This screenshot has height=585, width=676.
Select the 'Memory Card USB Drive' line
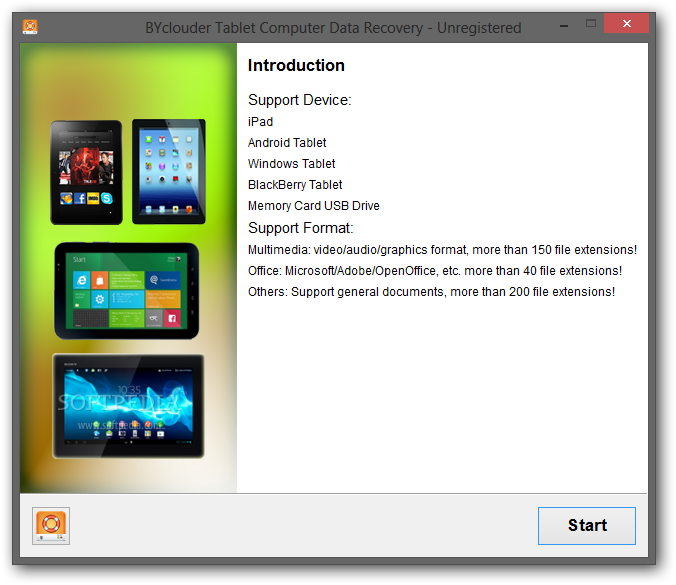314,206
